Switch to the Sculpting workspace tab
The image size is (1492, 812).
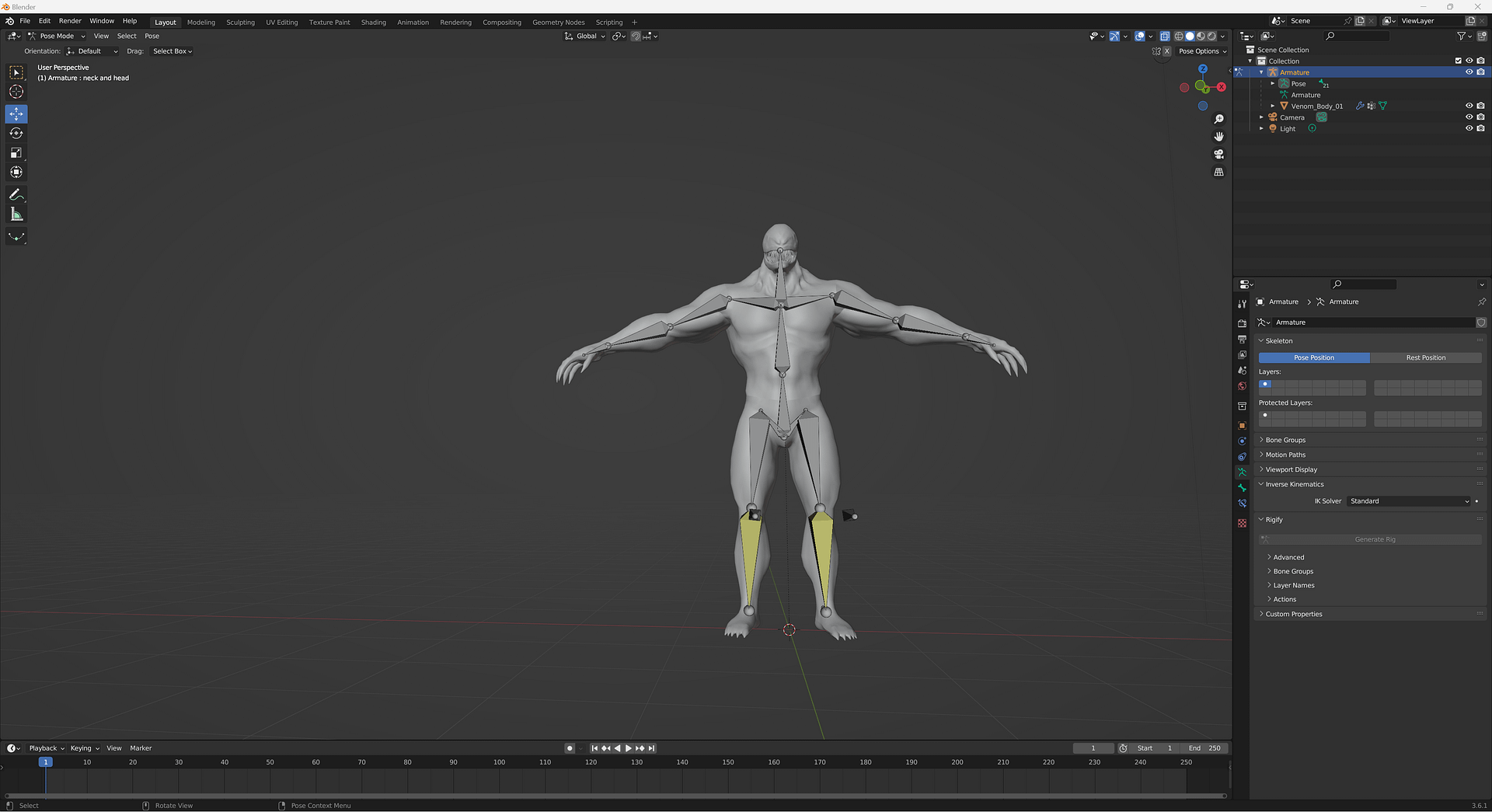click(240, 23)
